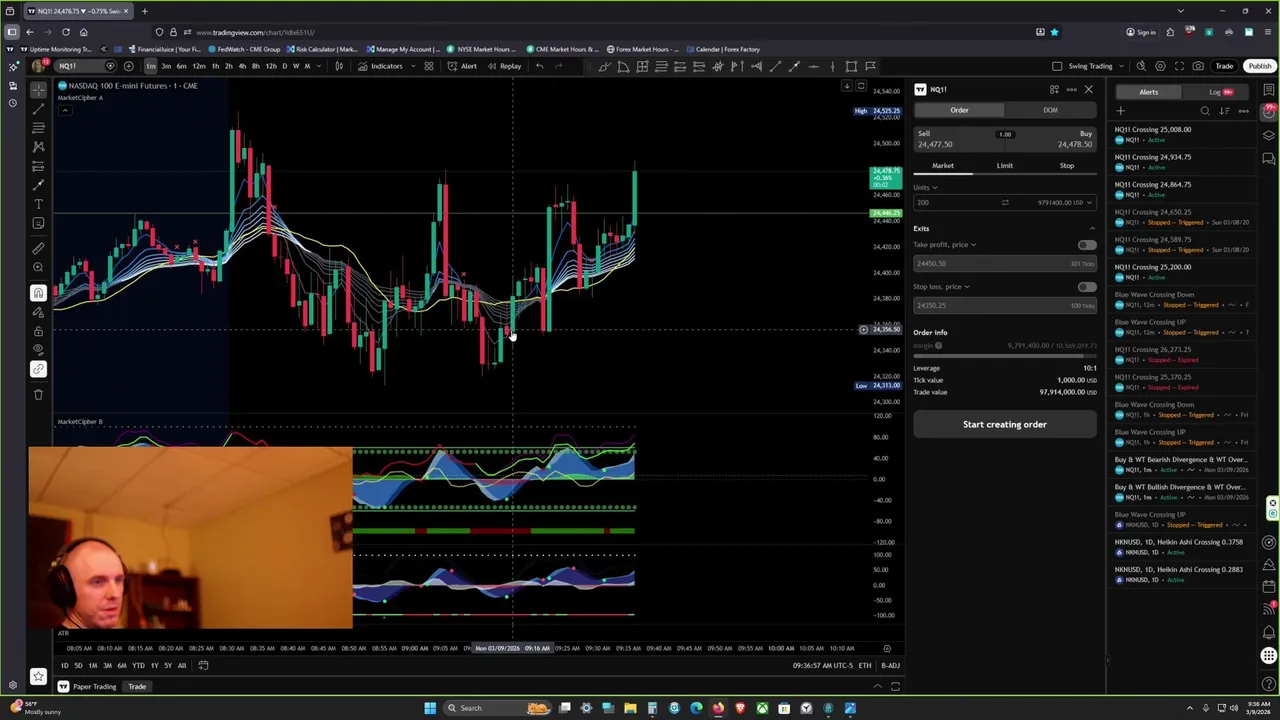Open chart settings gear in top toolbar
The image size is (1280, 720).
(1160, 66)
